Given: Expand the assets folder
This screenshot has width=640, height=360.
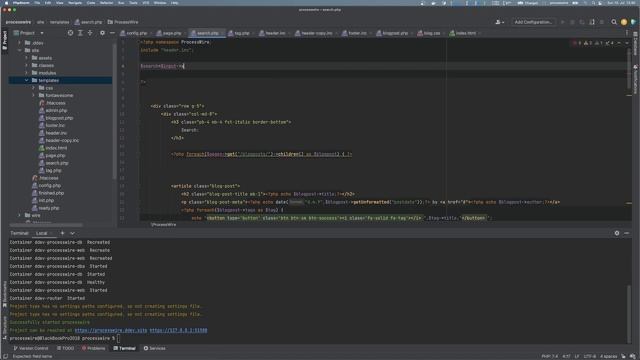Looking at the screenshot, I should [27, 58].
